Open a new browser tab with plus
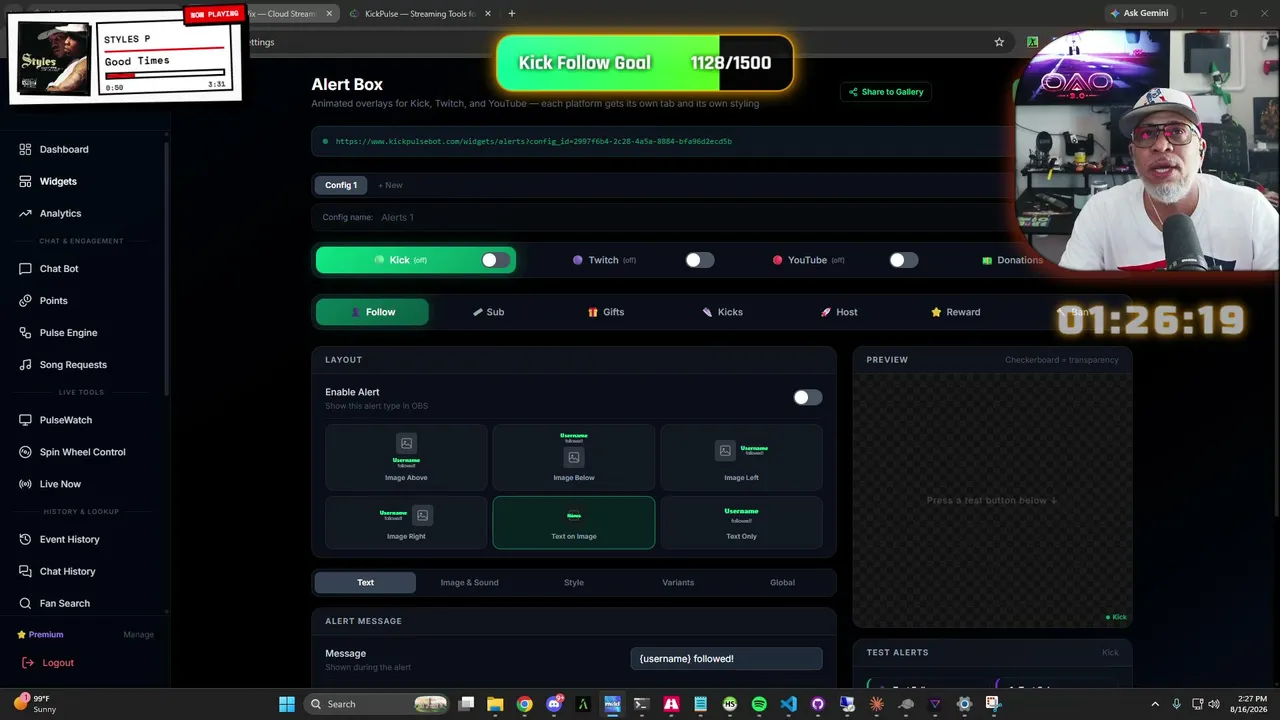The width and height of the screenshot is (1280, 720). coord(511,14)
